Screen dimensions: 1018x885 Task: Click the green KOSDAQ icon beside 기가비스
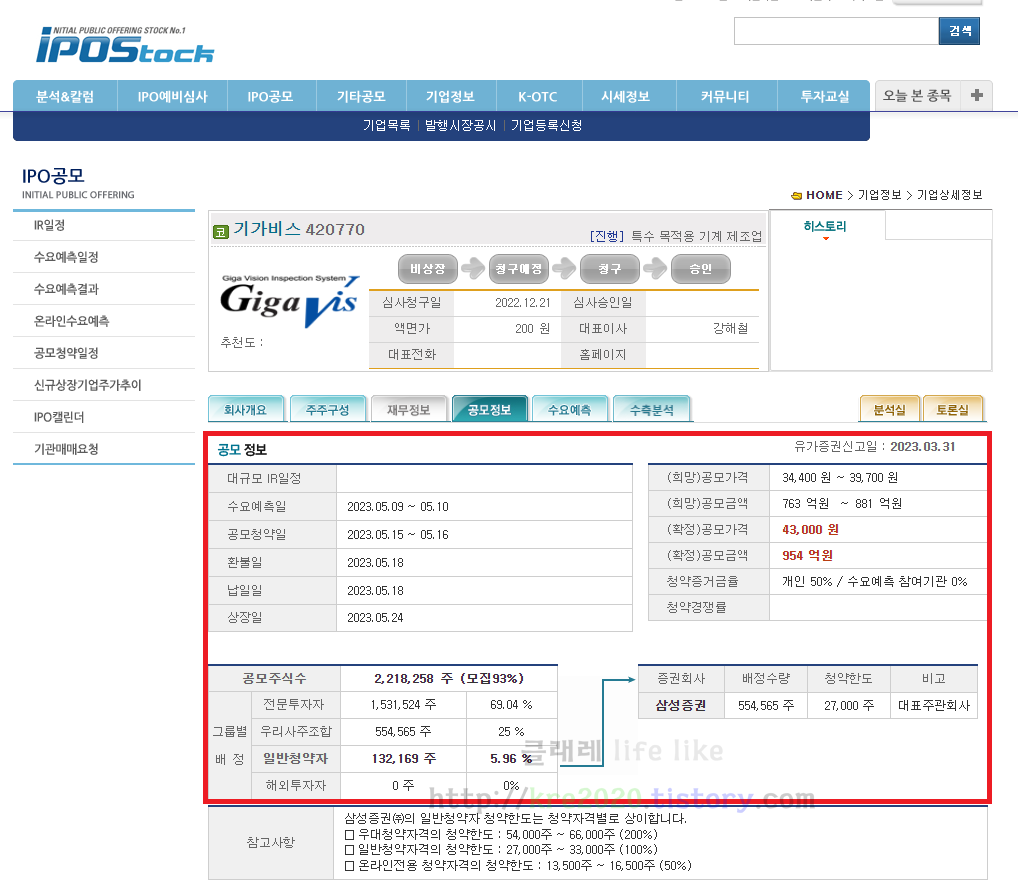(221, 231)
